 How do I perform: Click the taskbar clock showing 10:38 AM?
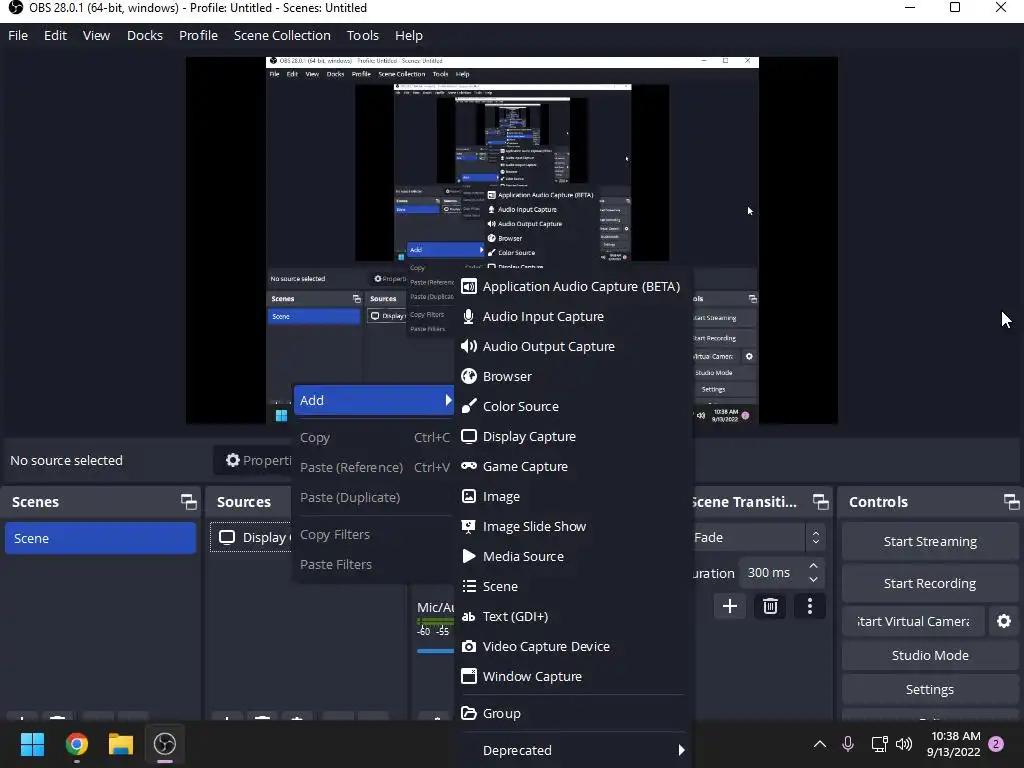(953, 744)
